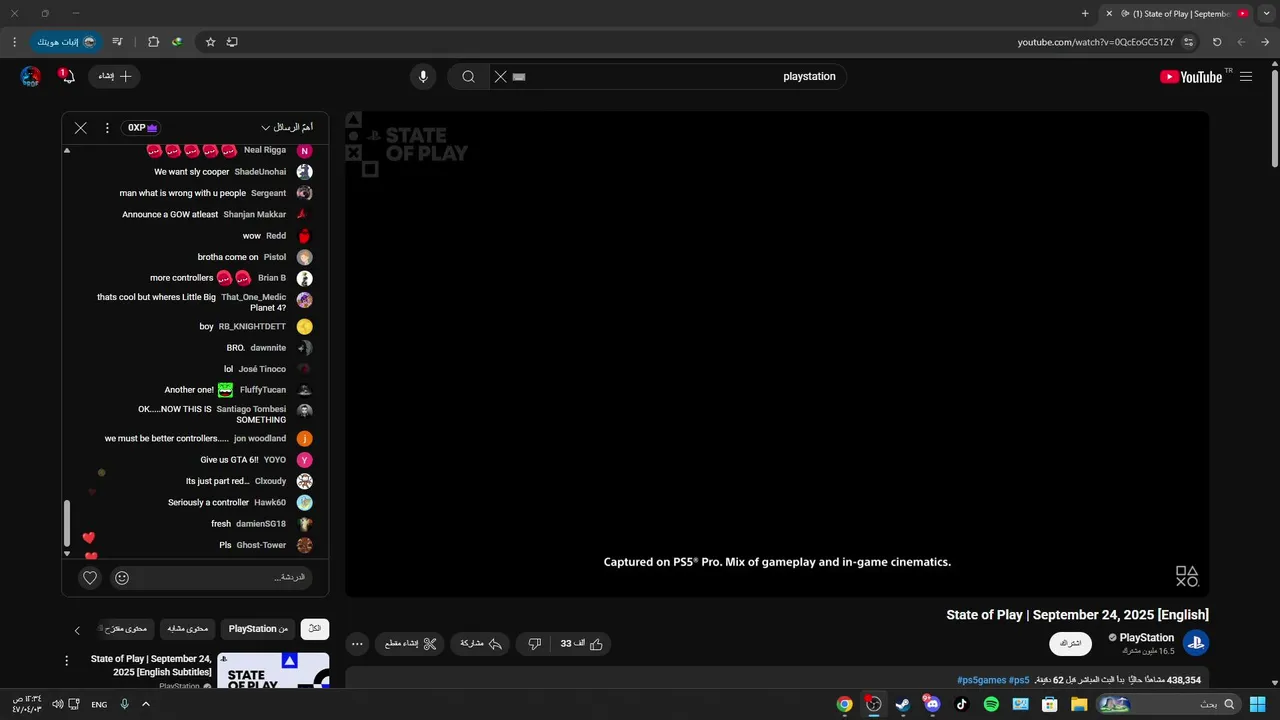
Task: Open the State of Play English Subtitles thumbnail
Action: [x=273, y=671]
